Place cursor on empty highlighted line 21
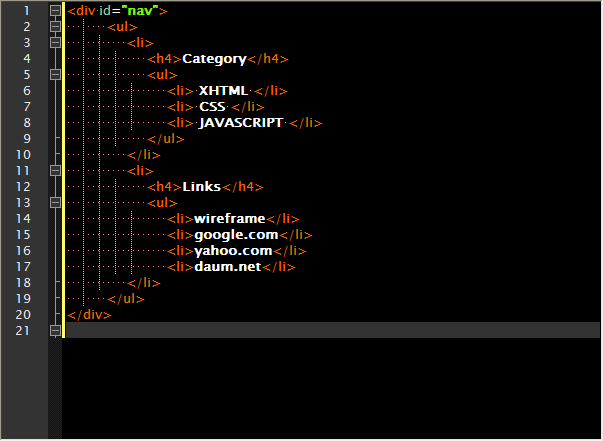Screen dimensions: 603x441 click(333, 330)
